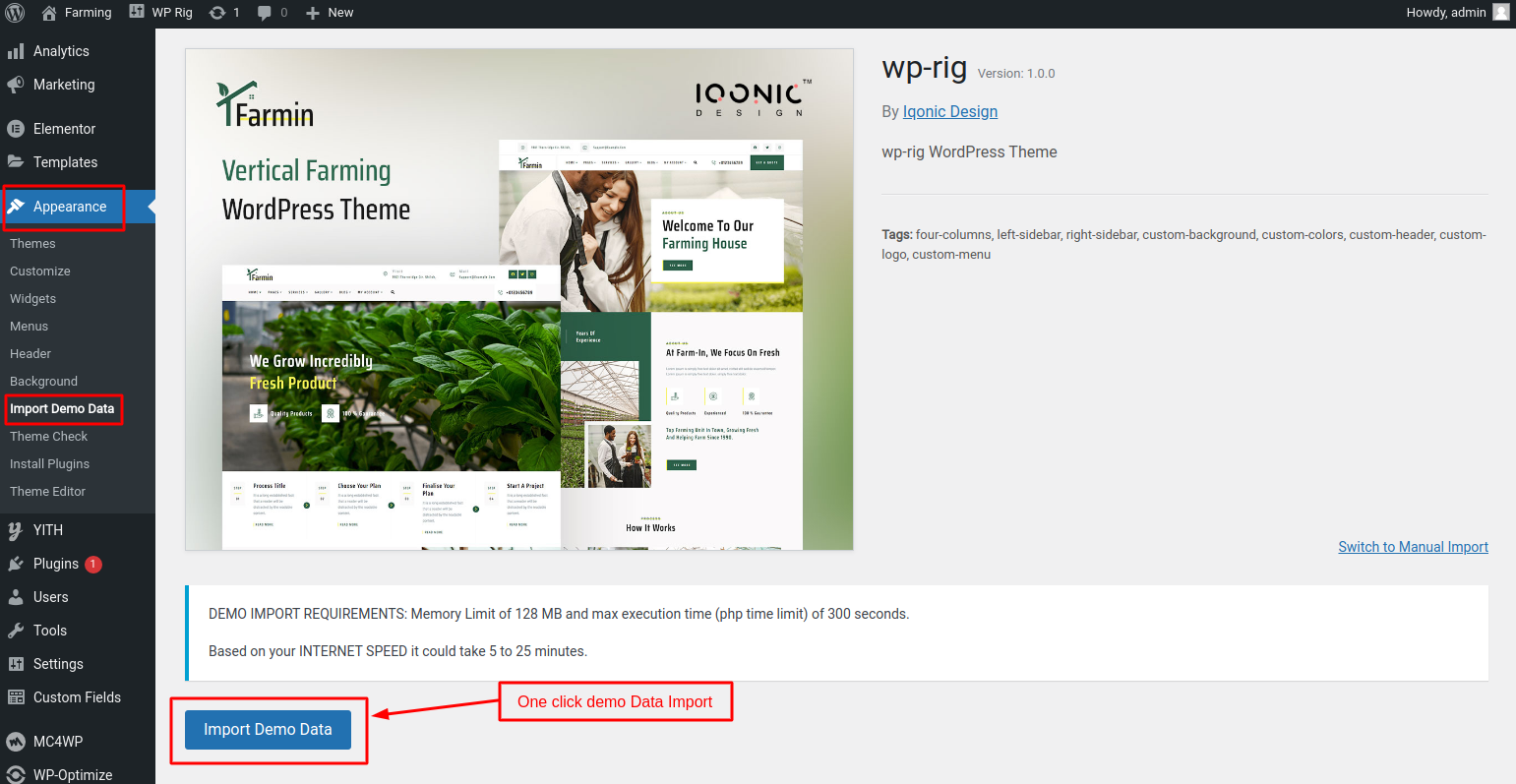Viewport: 1516px width, 784px height.
Task: Click the Templates folder icon
Action: (16, 162)
